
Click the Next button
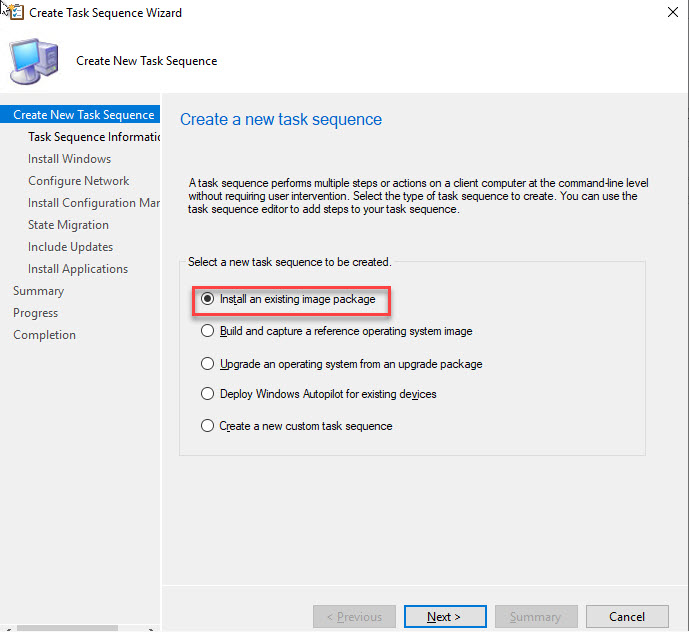coord(444,617)
